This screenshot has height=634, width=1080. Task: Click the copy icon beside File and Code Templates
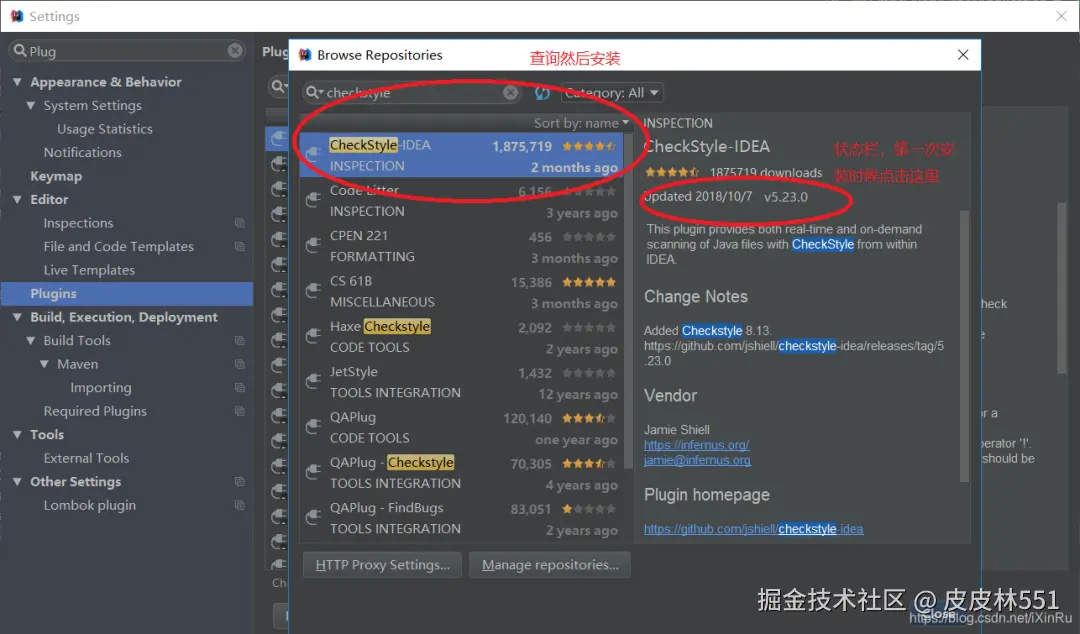coord(239,246)
